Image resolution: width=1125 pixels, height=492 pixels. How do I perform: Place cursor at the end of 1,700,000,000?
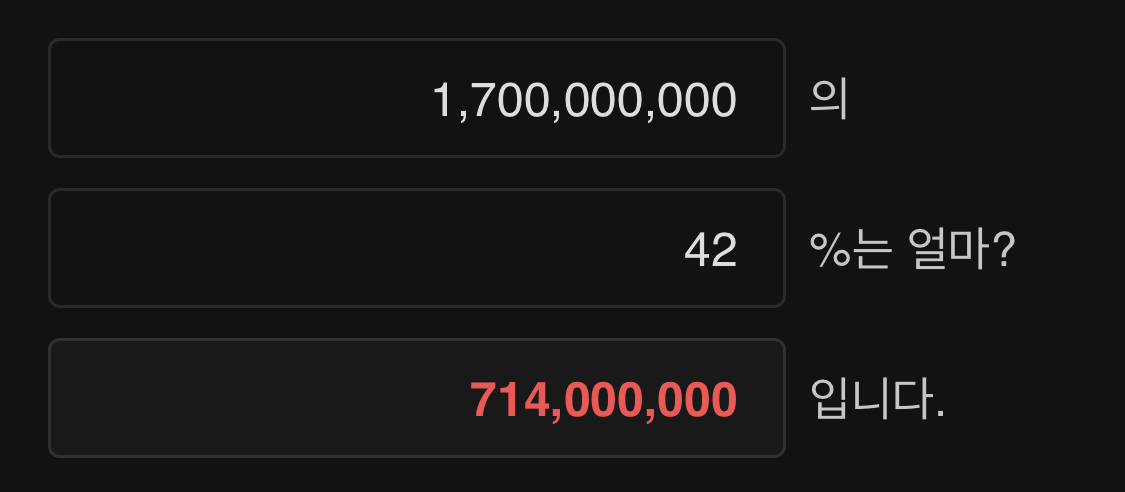(x=739, y=100)
